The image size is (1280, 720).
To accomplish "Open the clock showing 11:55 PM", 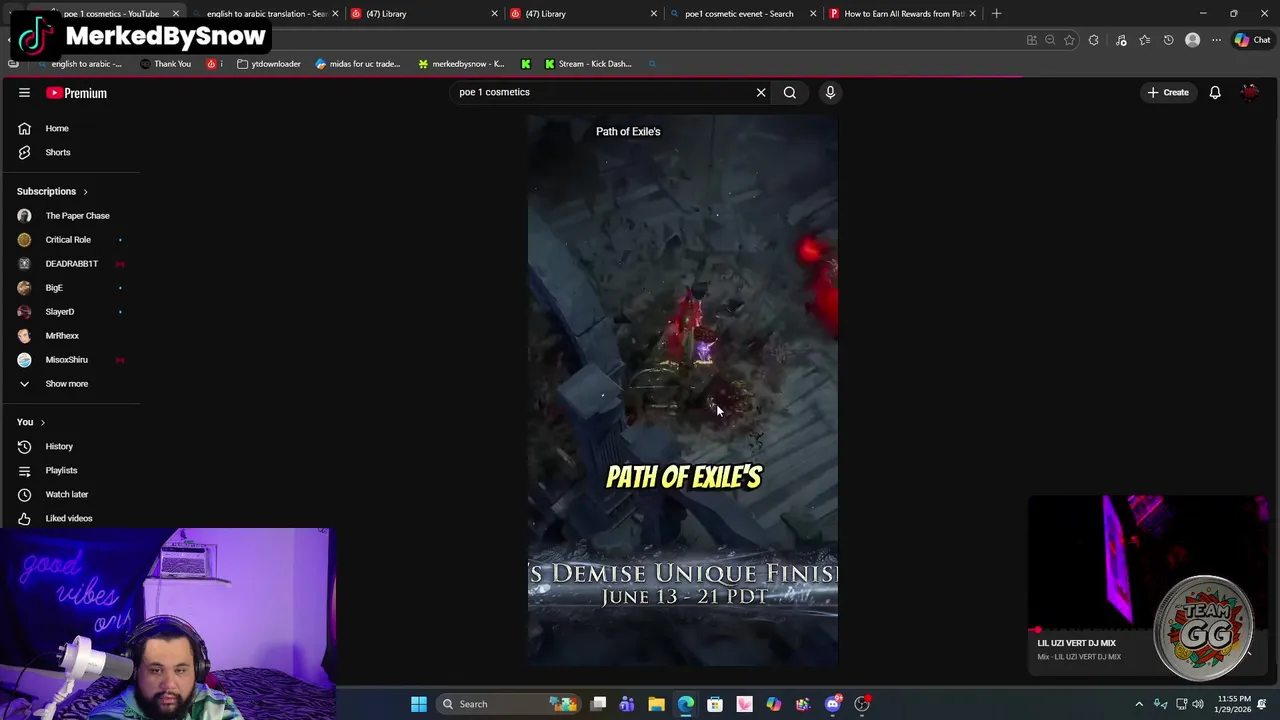I will point(1235,704).
